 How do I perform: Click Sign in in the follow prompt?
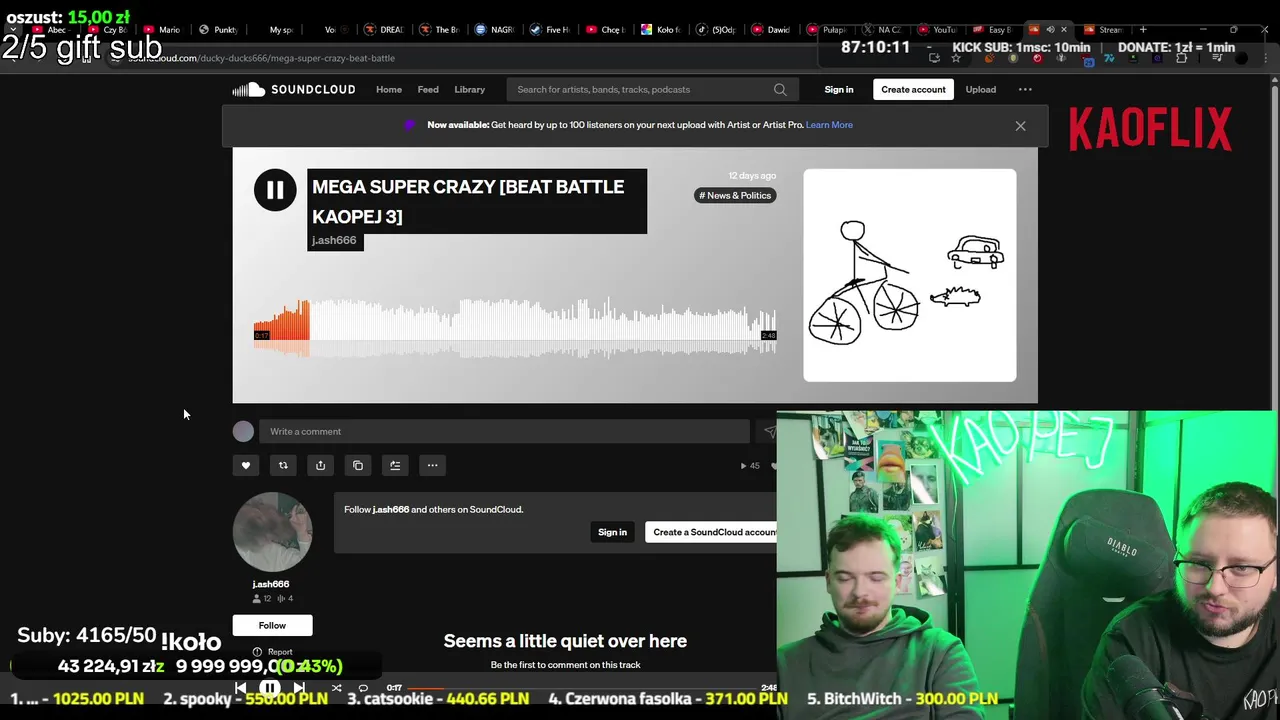(x=612, y=532)
